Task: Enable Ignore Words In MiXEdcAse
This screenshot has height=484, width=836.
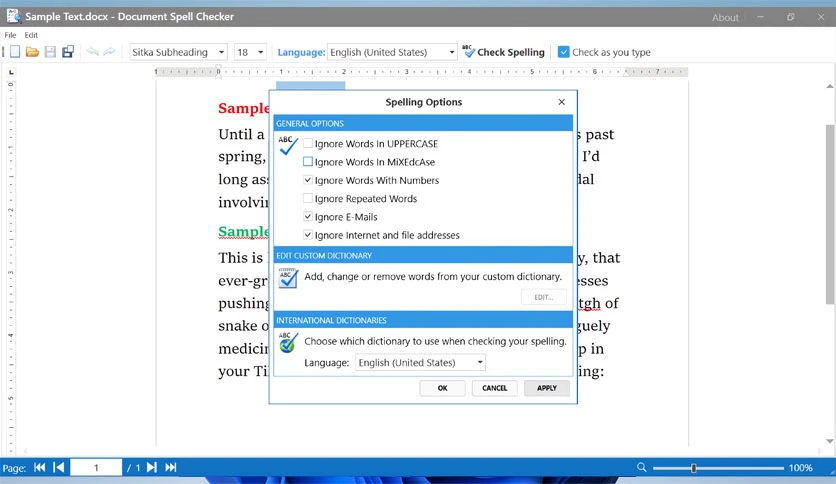Action: [x=308, y=162]
